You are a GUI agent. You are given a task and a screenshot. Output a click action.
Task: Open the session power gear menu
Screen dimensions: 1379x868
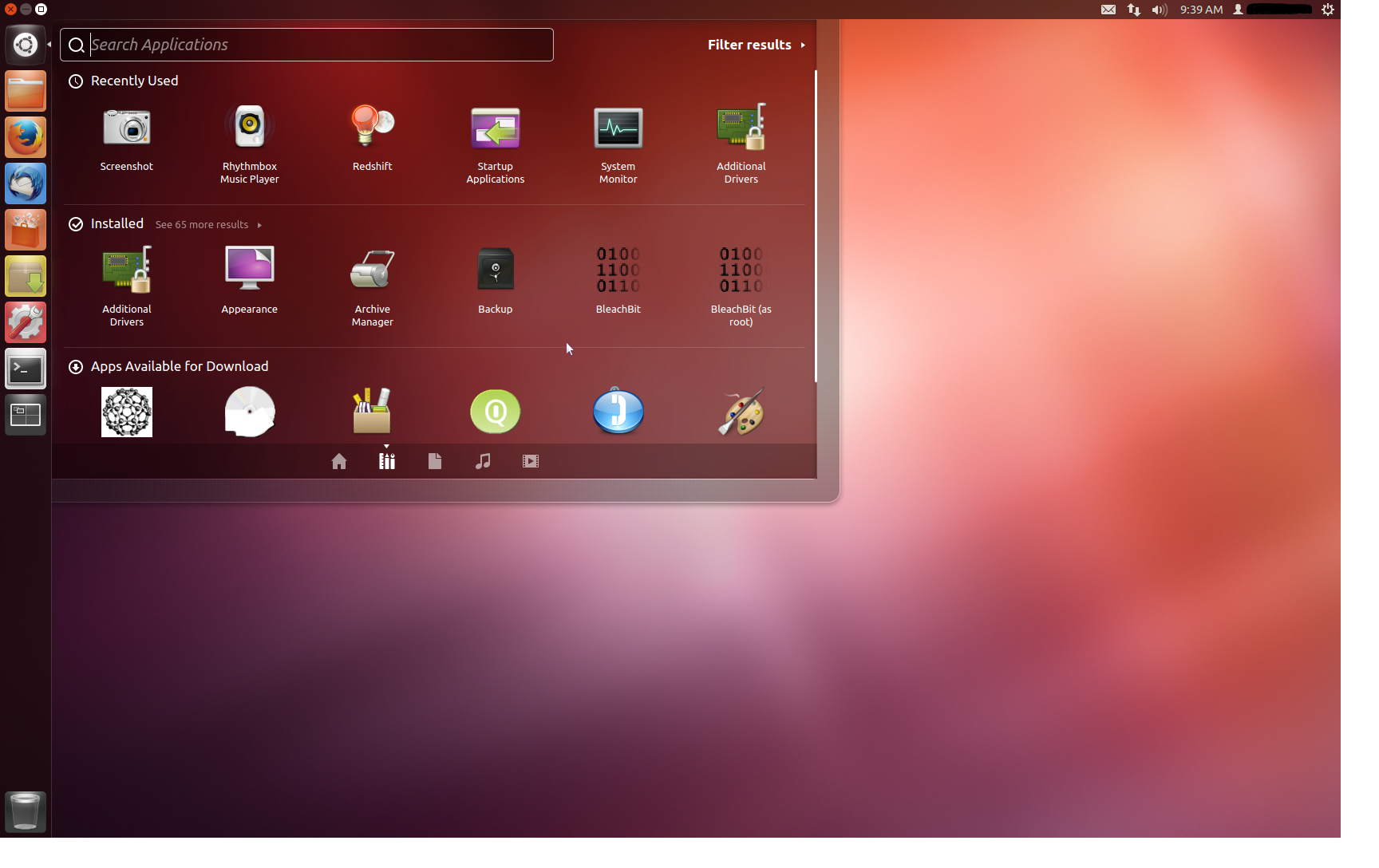pyautogui.click(x=1328, y=10)
